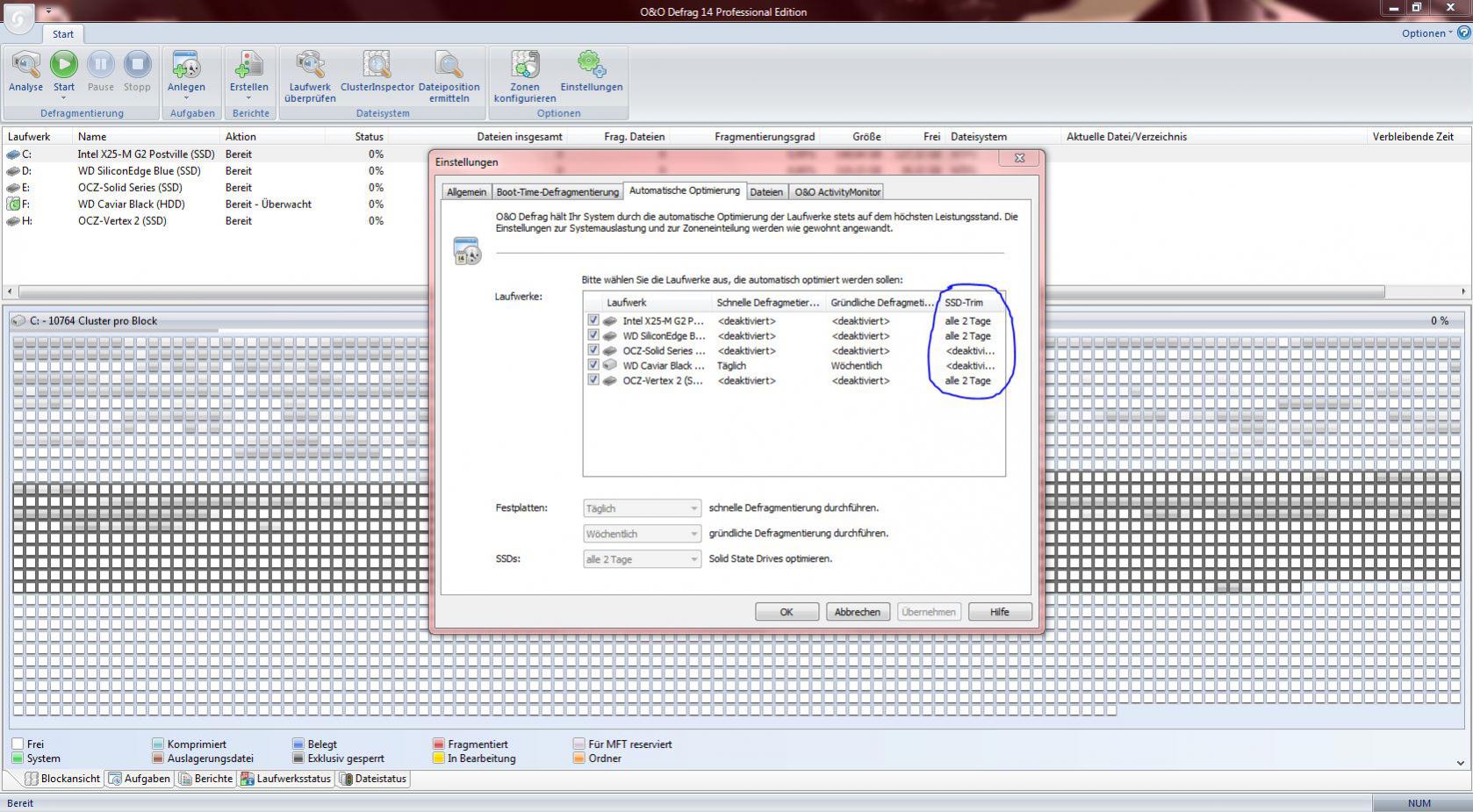
Task: Click the WD Caviar Black drive icon in dialog
Action: coord(610,366)
